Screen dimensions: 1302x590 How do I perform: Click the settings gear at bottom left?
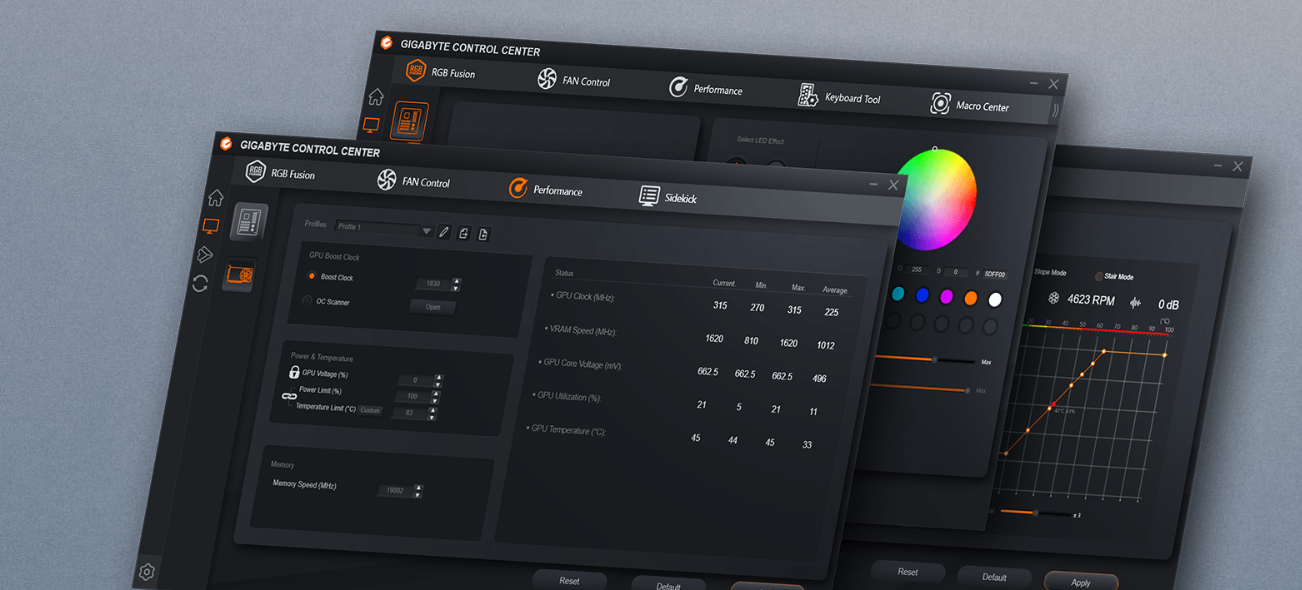(147, 572)
